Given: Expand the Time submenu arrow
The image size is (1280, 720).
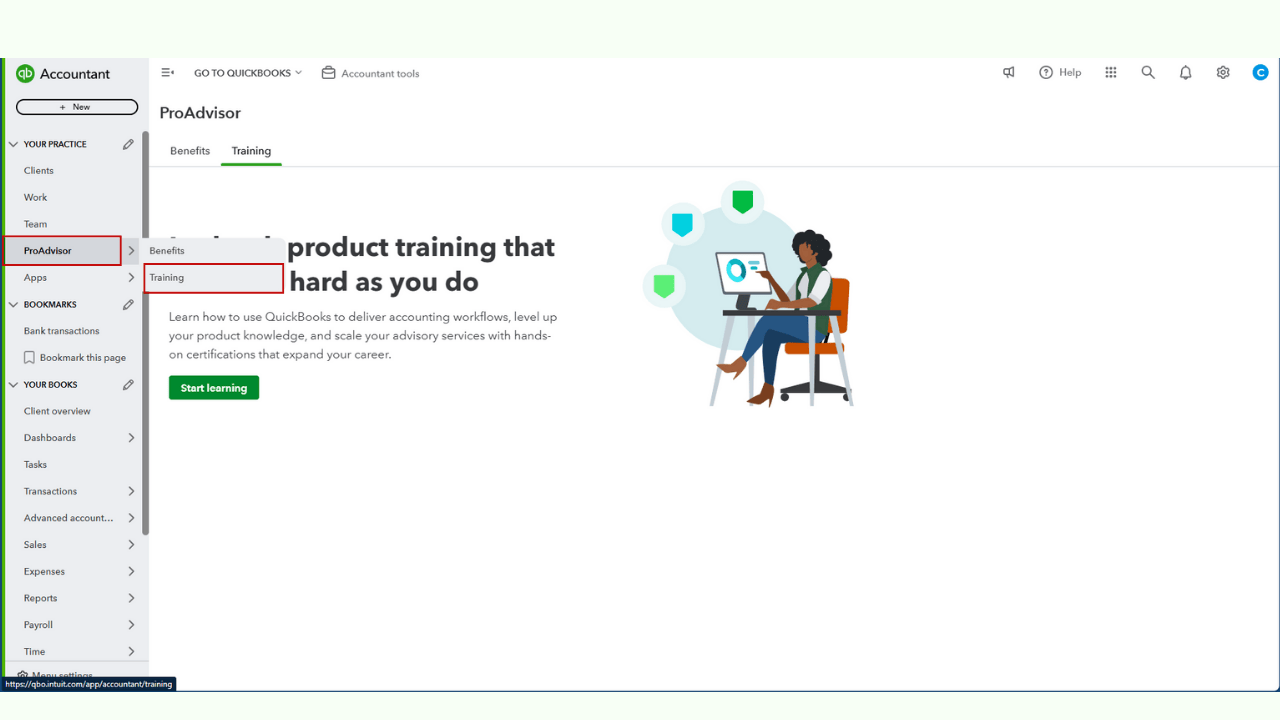Looking at the screenshot, I should (x=131, y=651).
